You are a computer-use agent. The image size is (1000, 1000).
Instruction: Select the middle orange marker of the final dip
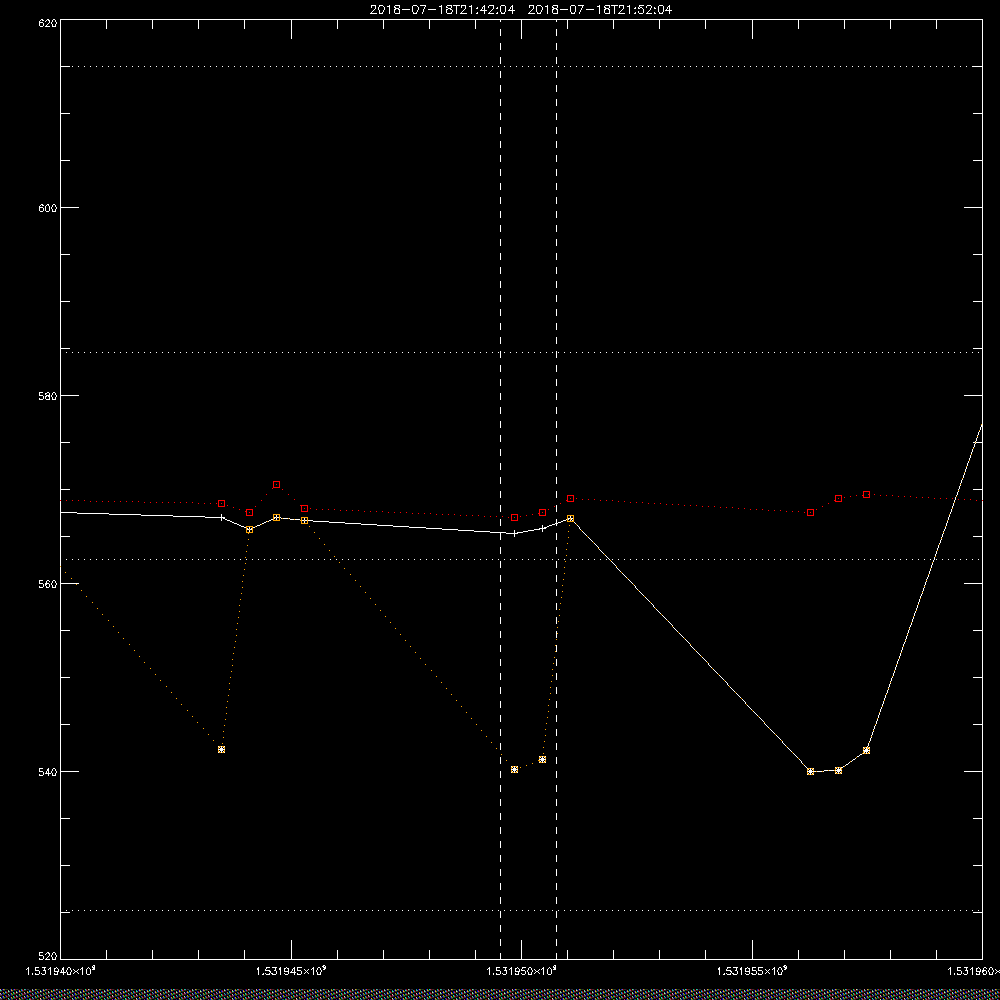(x=838, y=770)
